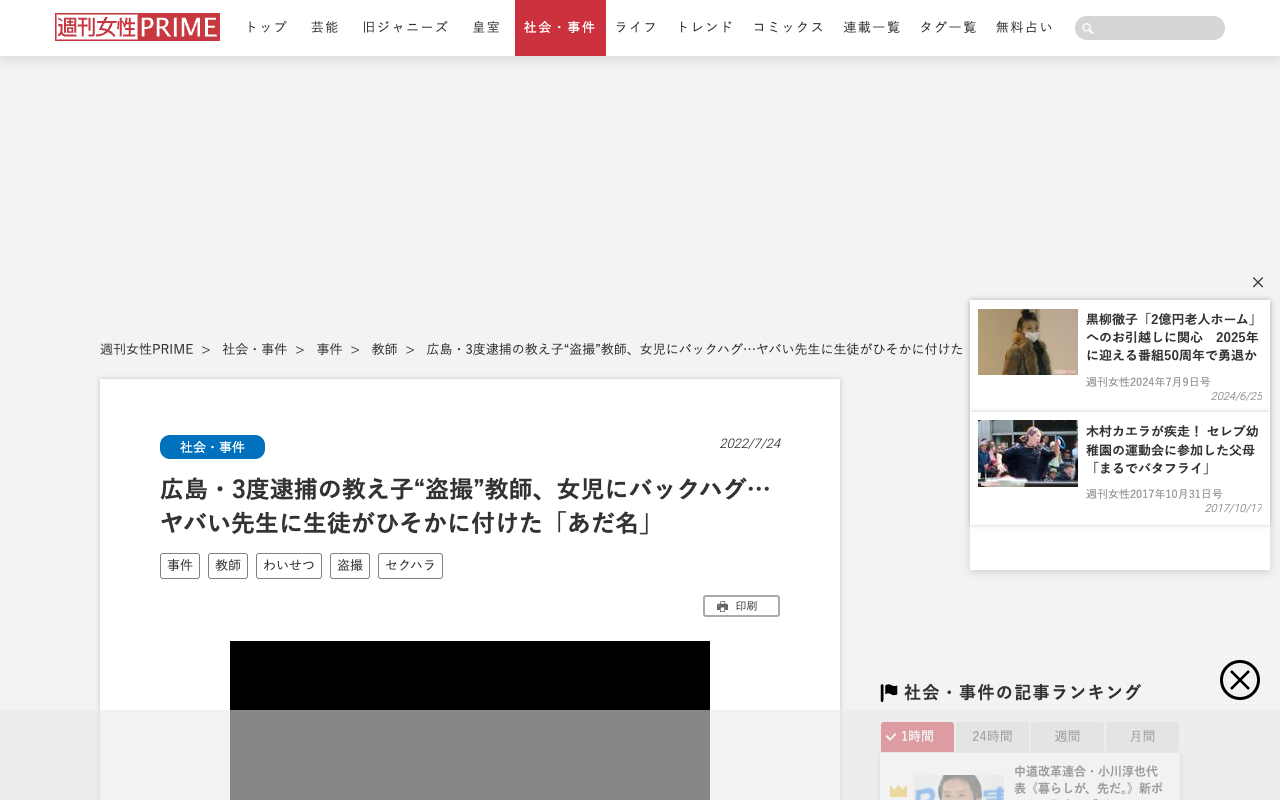
Task: Select the 盗撮 article tag
Action: coord(350,566)
